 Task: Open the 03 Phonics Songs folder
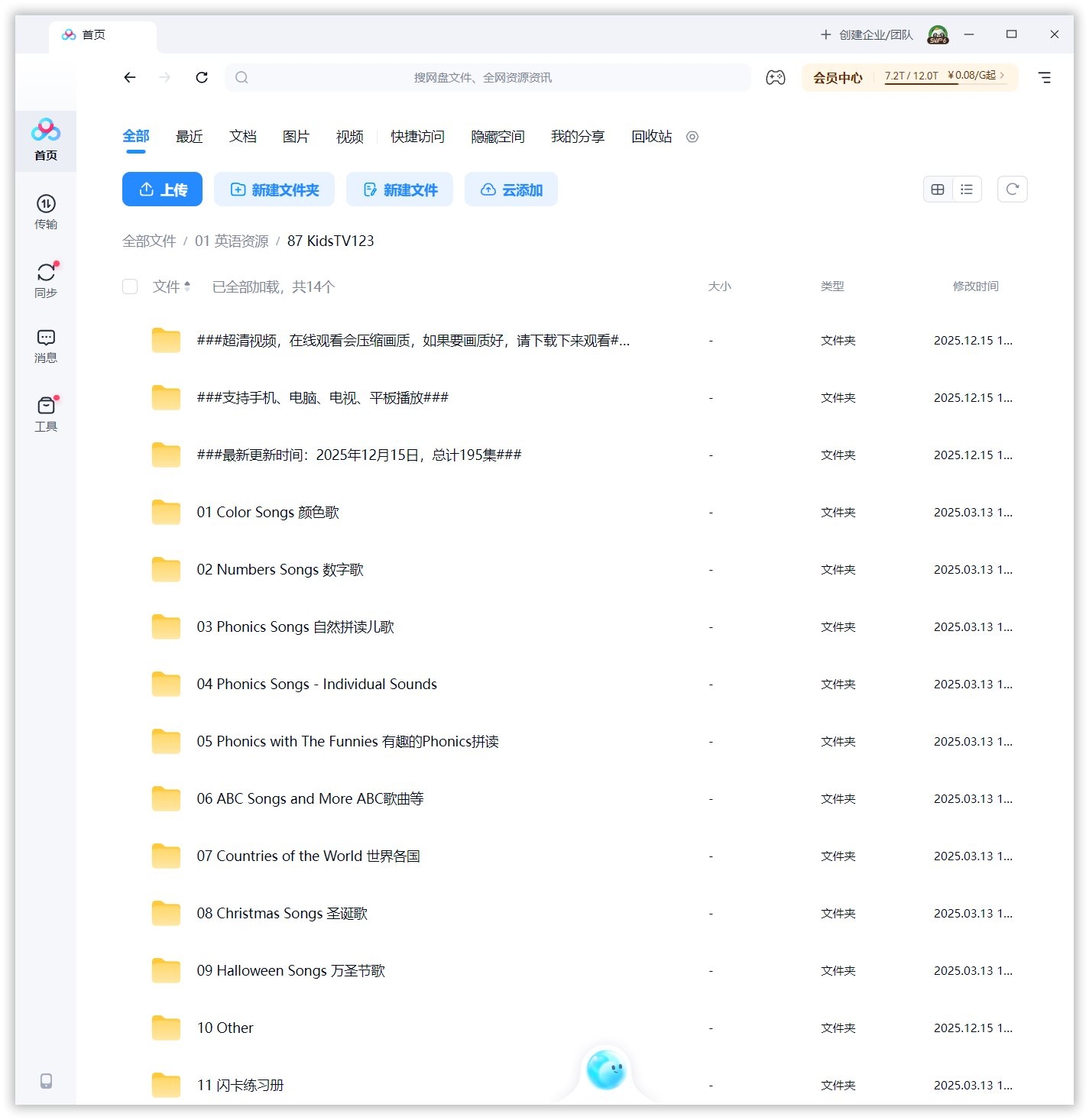[x=295, y=627]
